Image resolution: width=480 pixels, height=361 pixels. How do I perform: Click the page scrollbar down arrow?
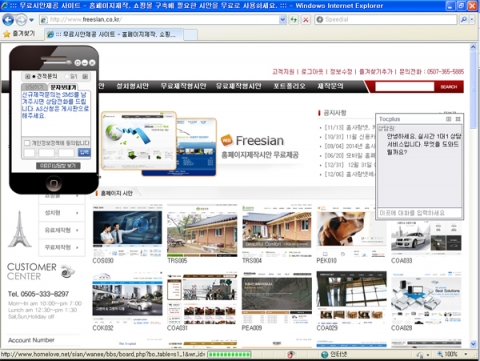[473, 344]
